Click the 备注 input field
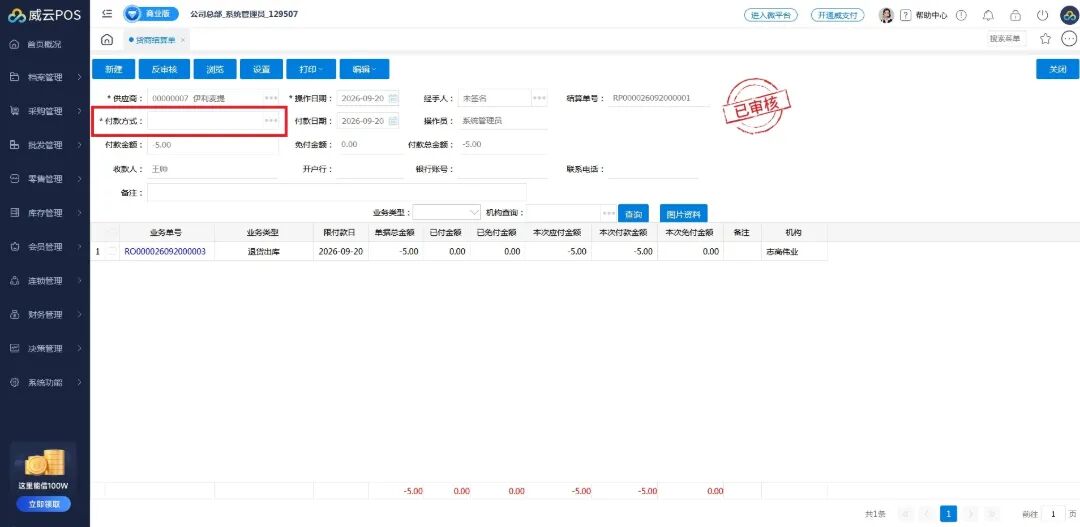Viewport: 1080px width, 527px height. click(337, 192)
